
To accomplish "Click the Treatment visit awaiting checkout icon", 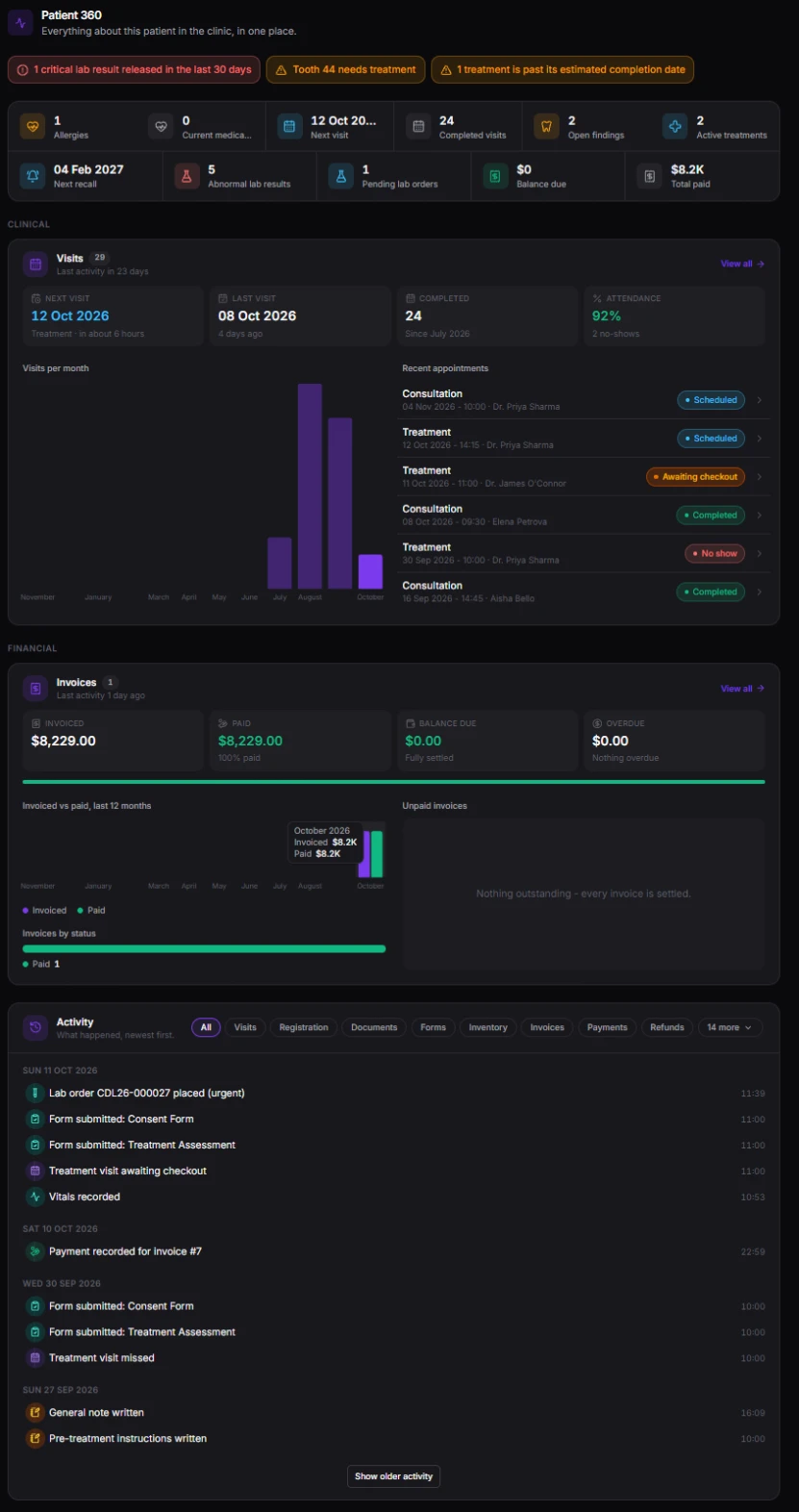I will [35, 1172].
